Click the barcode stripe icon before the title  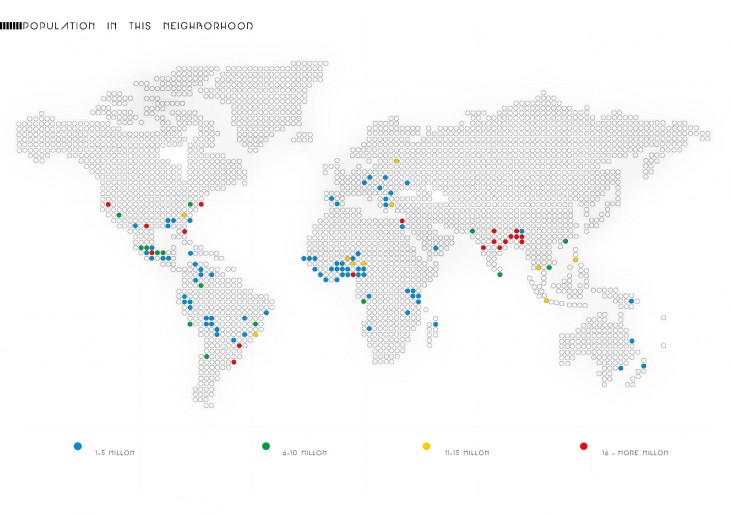click(10, 25)
